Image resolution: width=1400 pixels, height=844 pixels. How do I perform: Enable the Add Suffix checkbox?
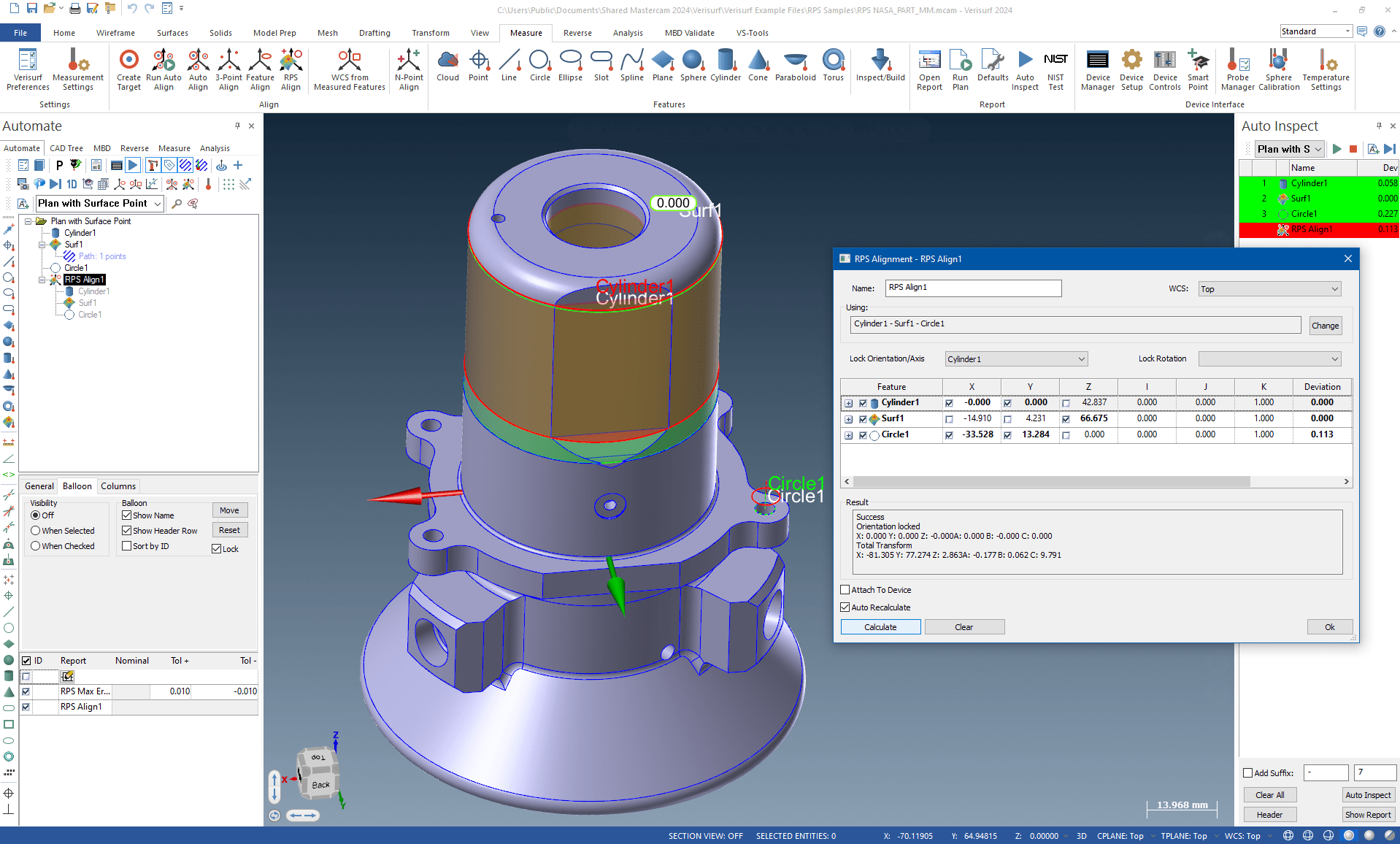tap(1248, 773)
